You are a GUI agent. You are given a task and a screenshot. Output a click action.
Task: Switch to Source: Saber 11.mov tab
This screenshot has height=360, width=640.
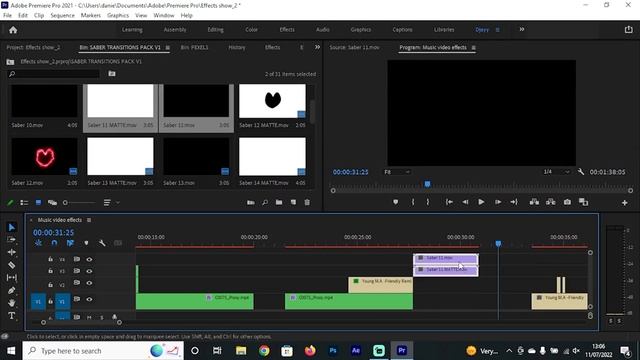(x=354, y=47)
